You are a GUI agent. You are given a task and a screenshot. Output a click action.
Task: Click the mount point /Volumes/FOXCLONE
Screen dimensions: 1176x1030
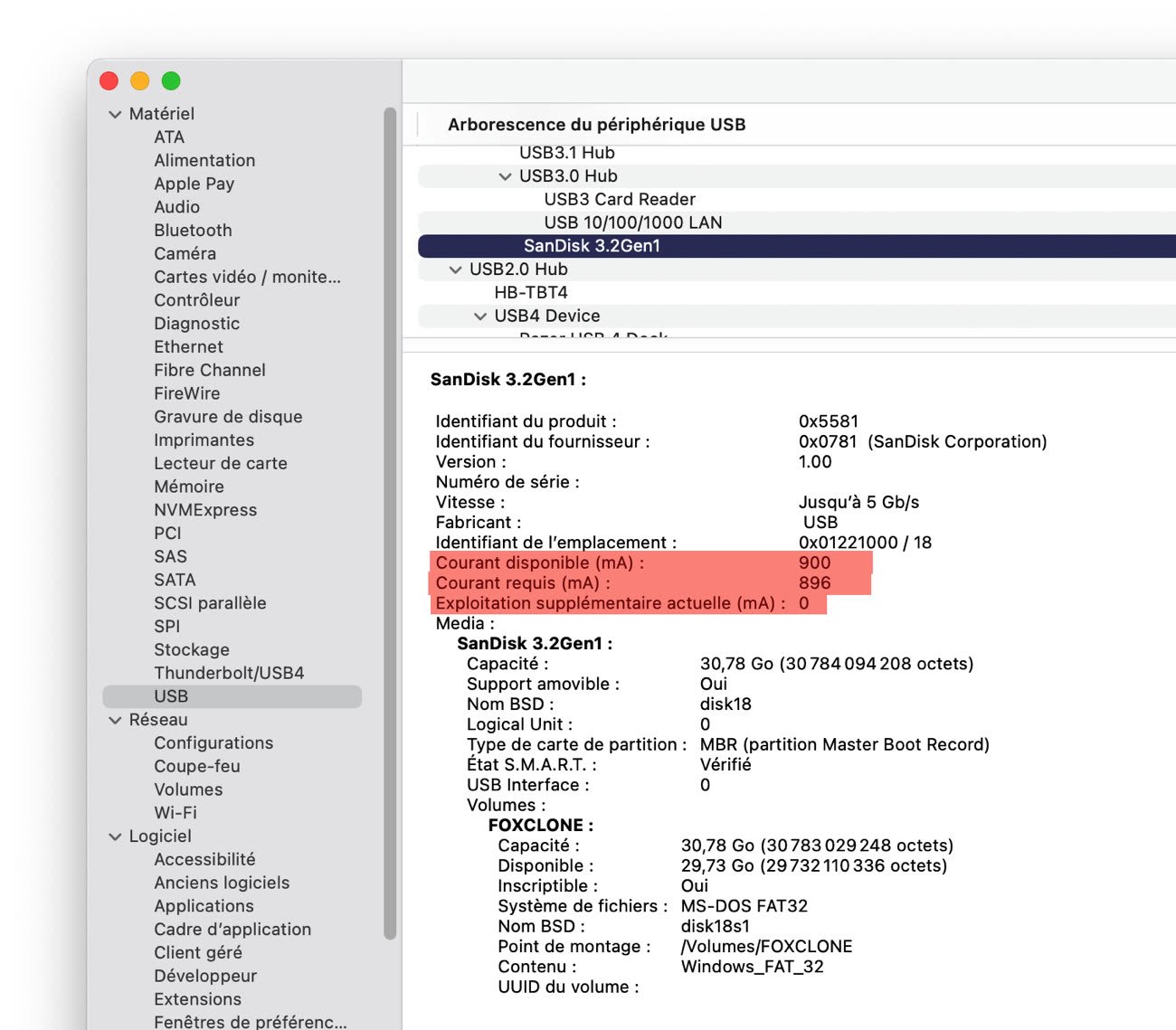point(767,946)
